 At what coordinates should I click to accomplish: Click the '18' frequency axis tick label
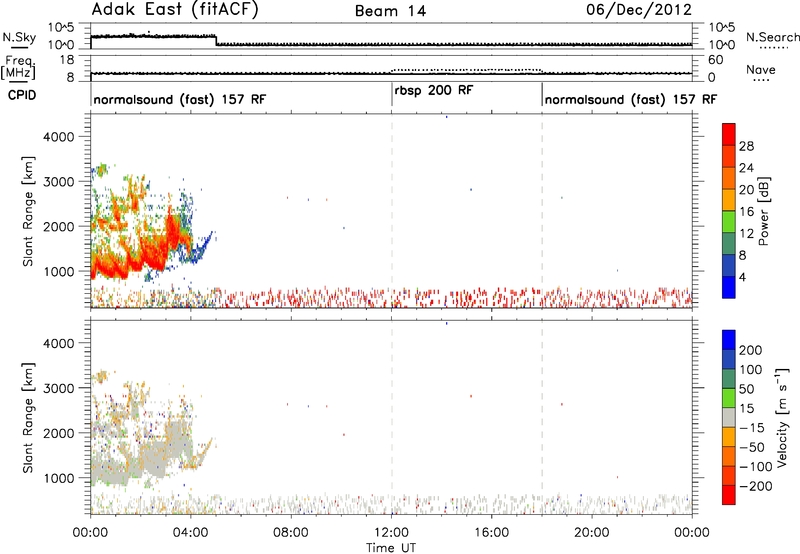[67, 60]
